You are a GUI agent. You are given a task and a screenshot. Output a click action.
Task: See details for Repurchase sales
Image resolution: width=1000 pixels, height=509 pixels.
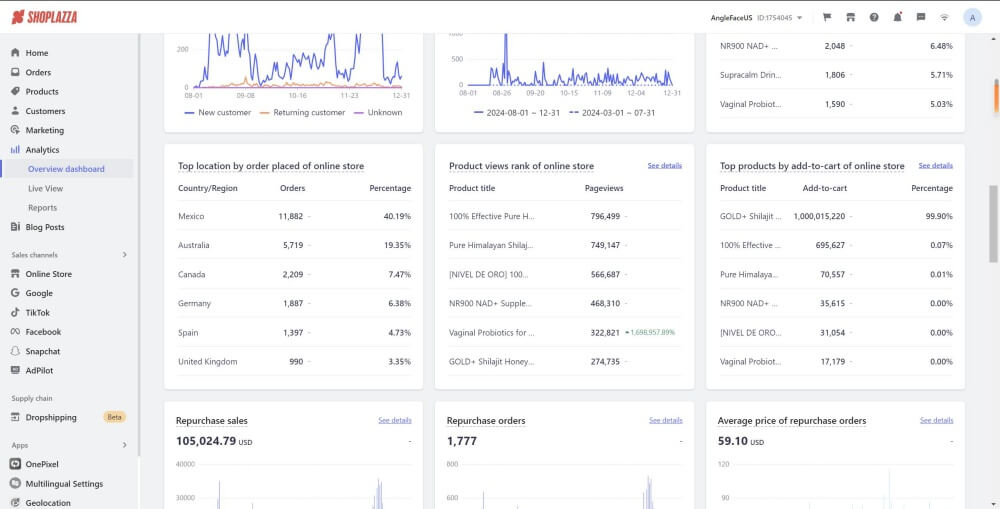coord(394,420)
